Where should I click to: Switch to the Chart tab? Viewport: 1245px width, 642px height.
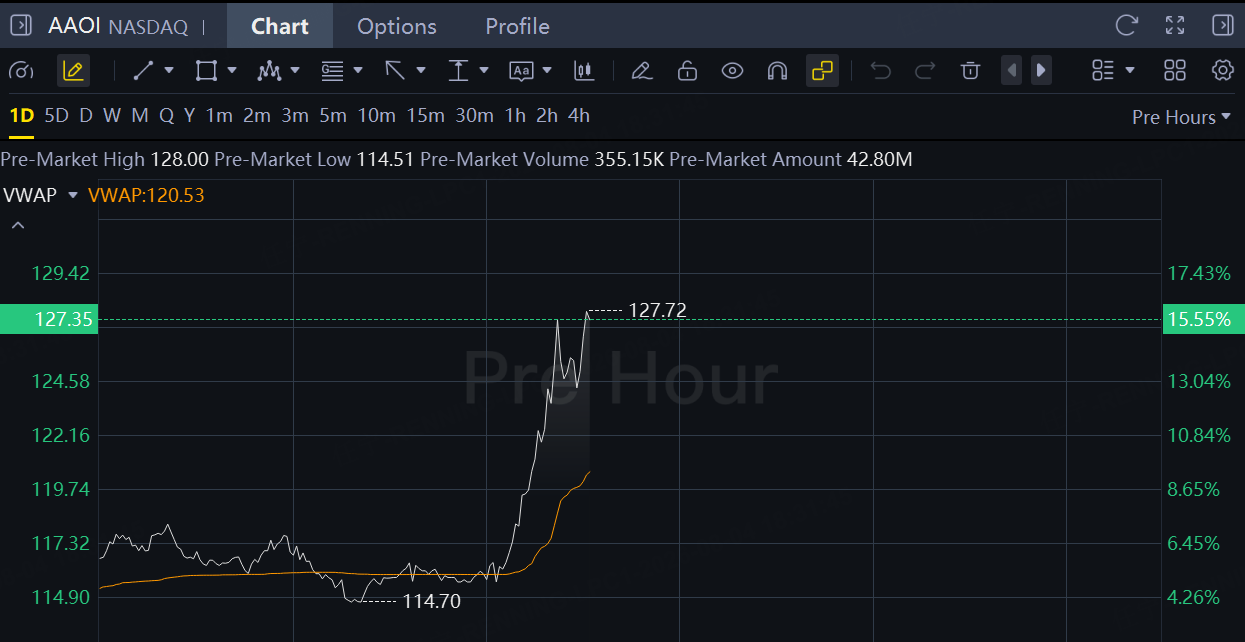(x=280, y=26)
